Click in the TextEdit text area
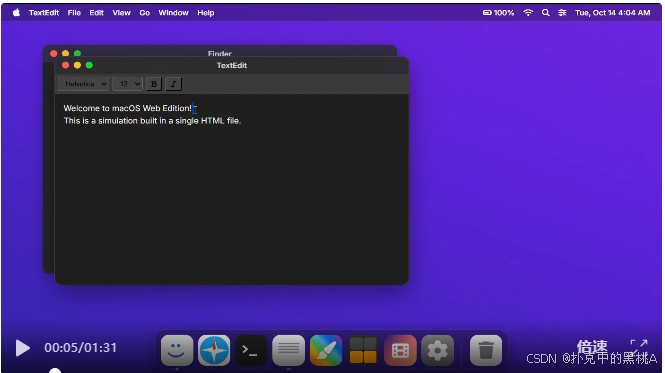The height and width of the screenshot is (373, 665). 232,189
